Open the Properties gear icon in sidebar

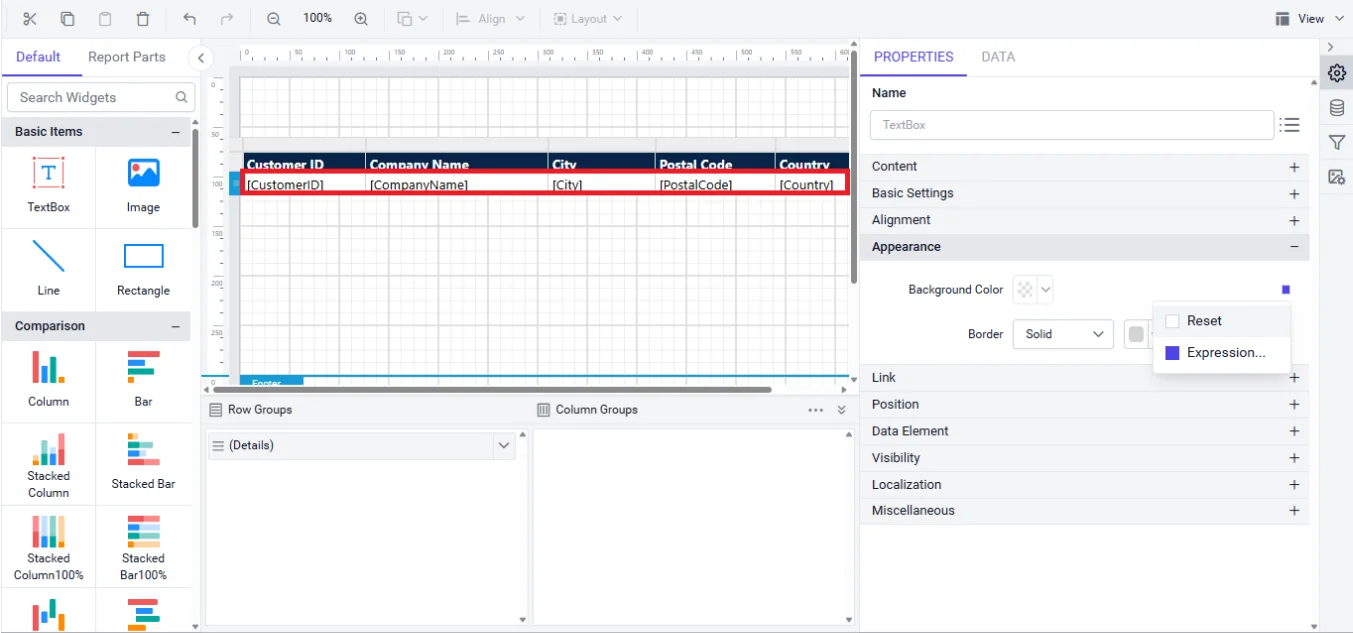click(x=1336, y=73)
